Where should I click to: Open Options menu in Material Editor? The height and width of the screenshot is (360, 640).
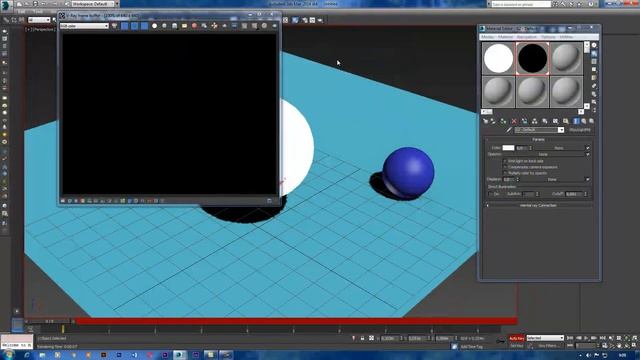(x=548, y=37)
